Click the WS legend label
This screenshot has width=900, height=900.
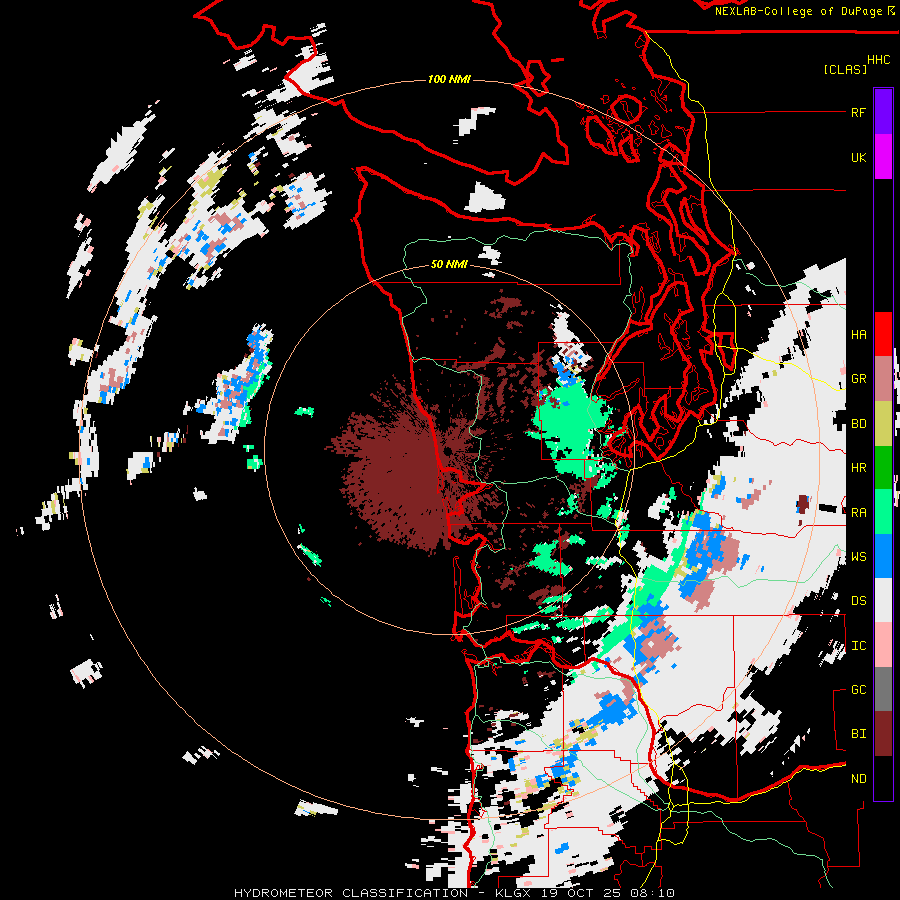point(858,556)
